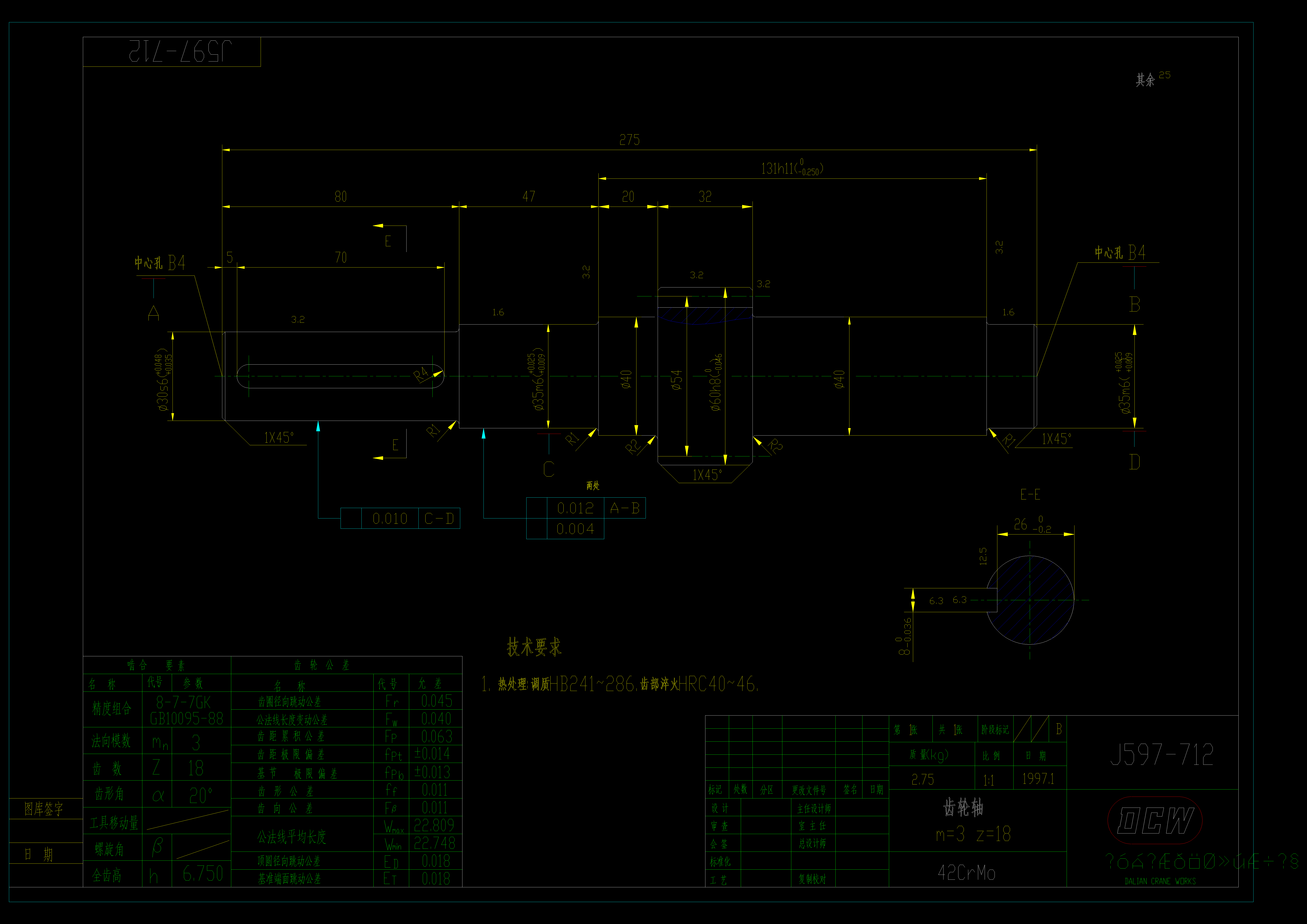Pick the 'ø60h8' diameter dimension
Viewport: 1307px width, 924px height.
point(716,382)
